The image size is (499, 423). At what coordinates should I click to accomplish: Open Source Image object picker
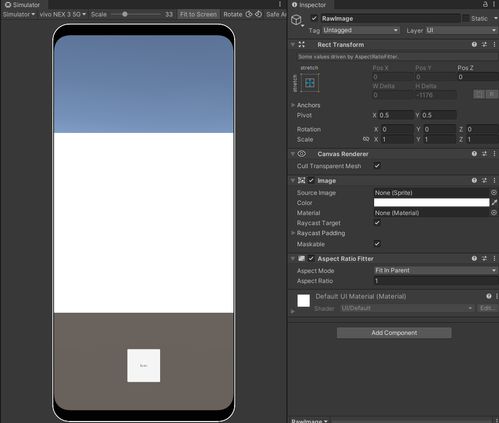point(494,192)
